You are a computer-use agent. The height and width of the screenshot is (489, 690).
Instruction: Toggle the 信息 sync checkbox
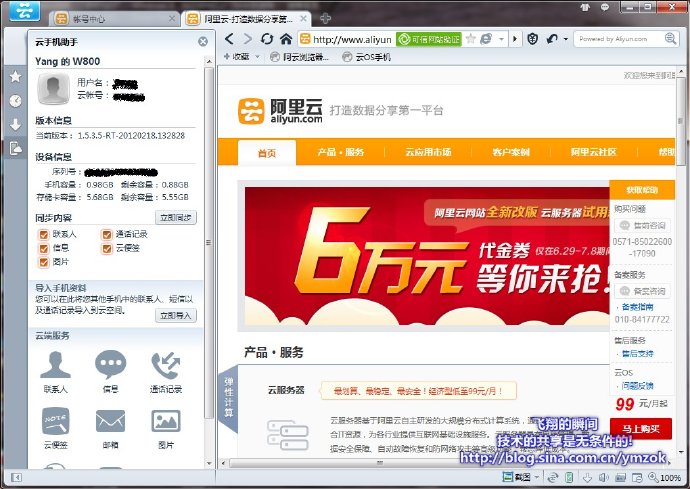tap(44, 248)
